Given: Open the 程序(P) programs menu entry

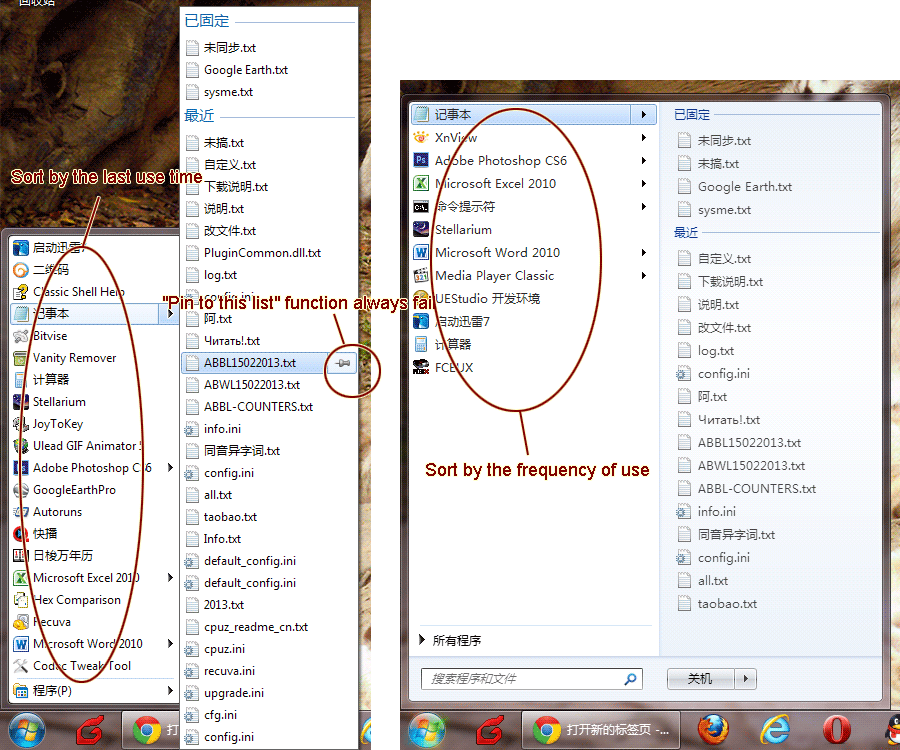Looking at the screenshot, I should (x=94, y=690).
